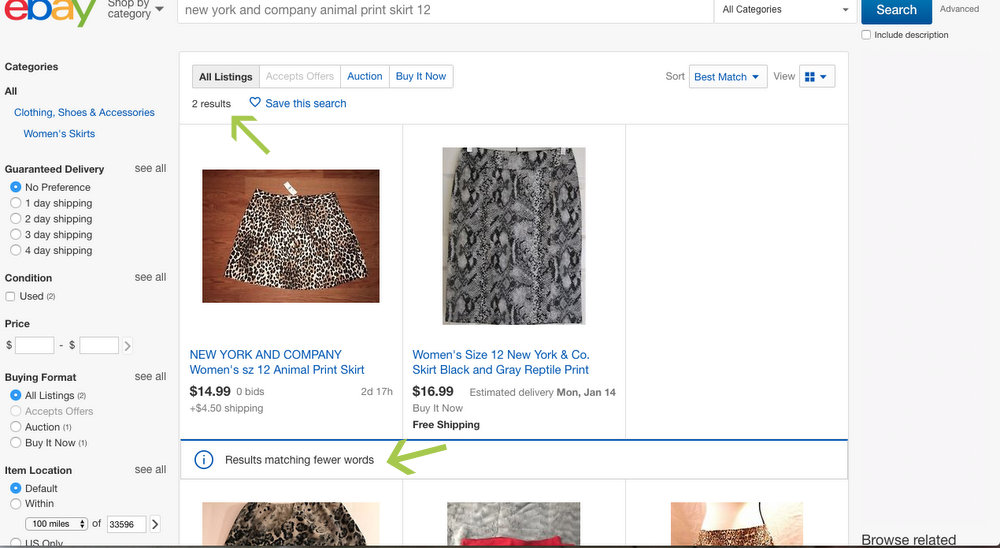Click the info icon beside Results matching fewer words

[203, 459]
